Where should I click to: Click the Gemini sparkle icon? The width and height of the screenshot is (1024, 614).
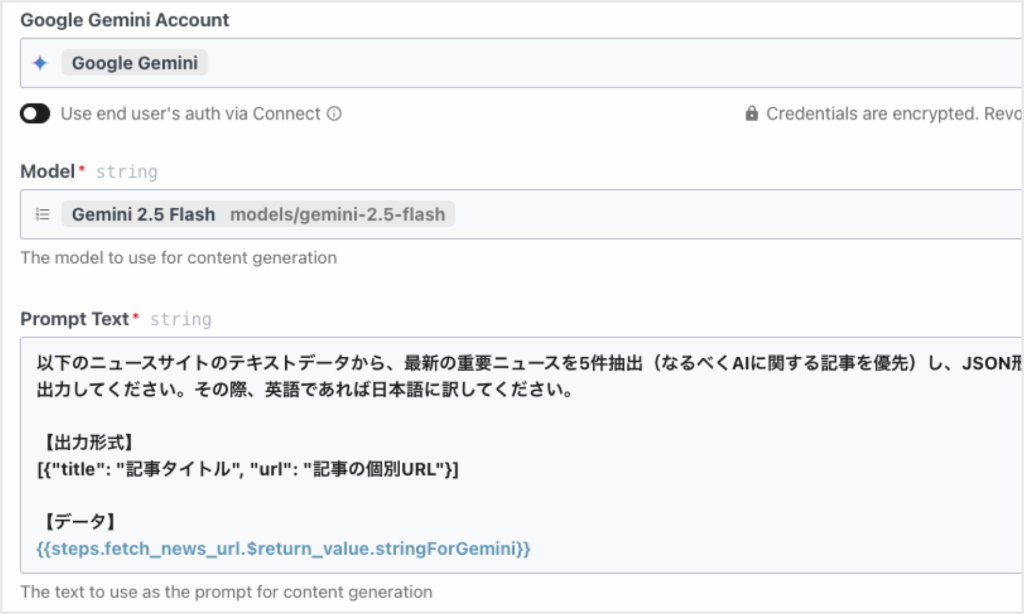tap(40, 63)
